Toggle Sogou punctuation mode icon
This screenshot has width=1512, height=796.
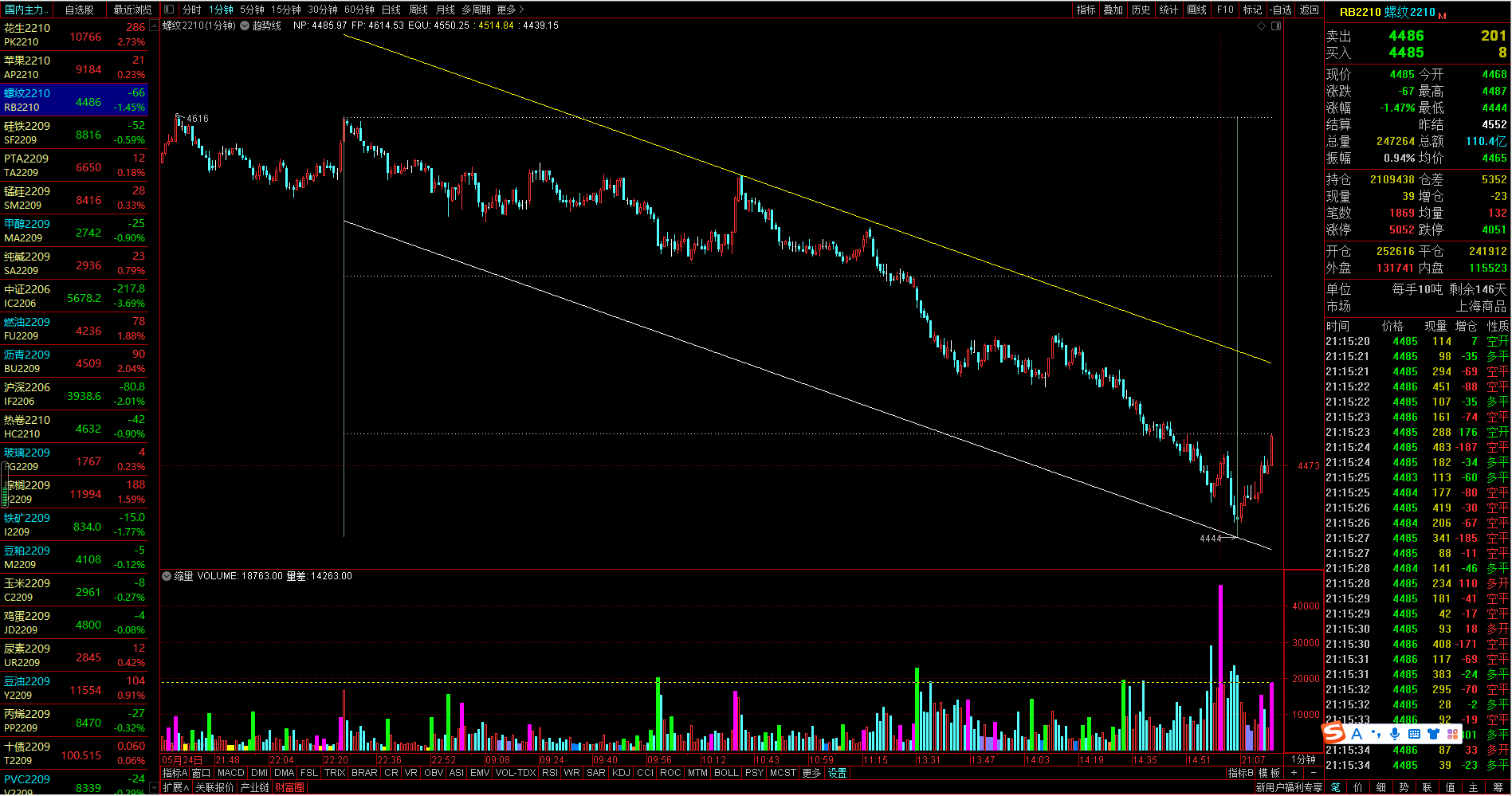(1376, 734)
